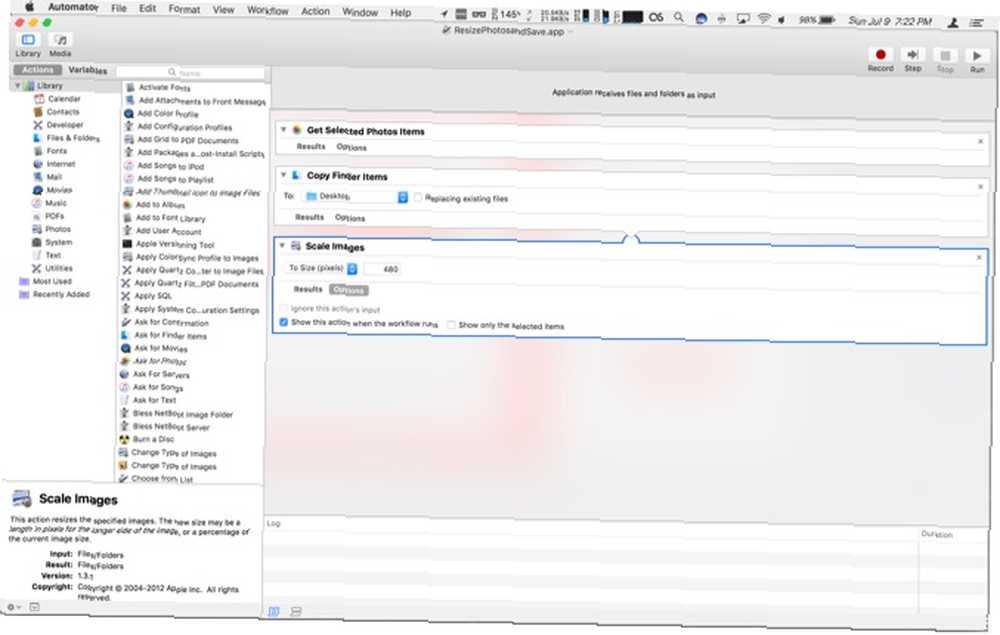1000x635 pixels.
Task: Click the Stop toolbar icon
Action: click(945, 56)
